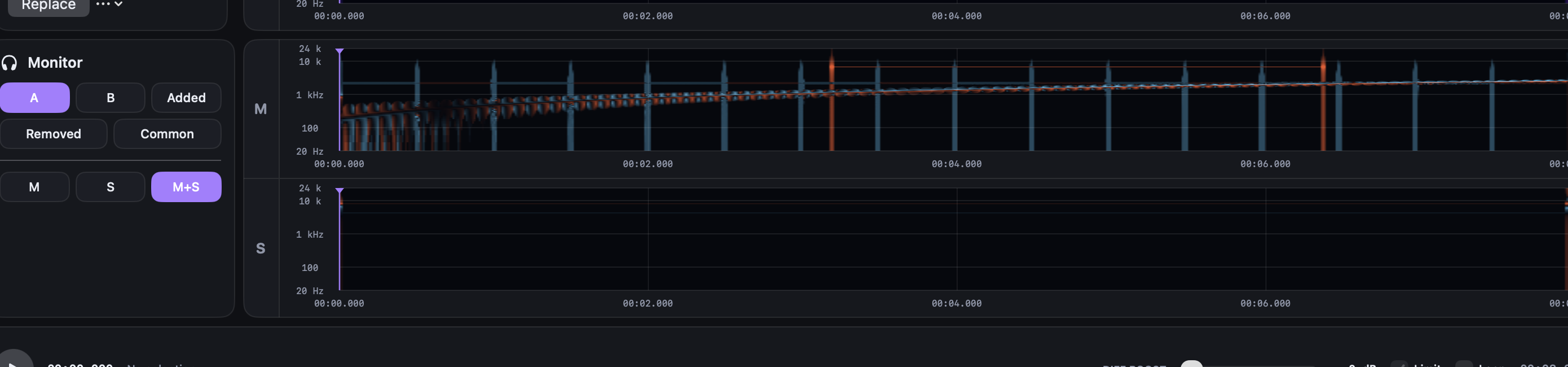
Task: Click 00:04.000 on the M lane time axis
Action: [x=956, y=164]
